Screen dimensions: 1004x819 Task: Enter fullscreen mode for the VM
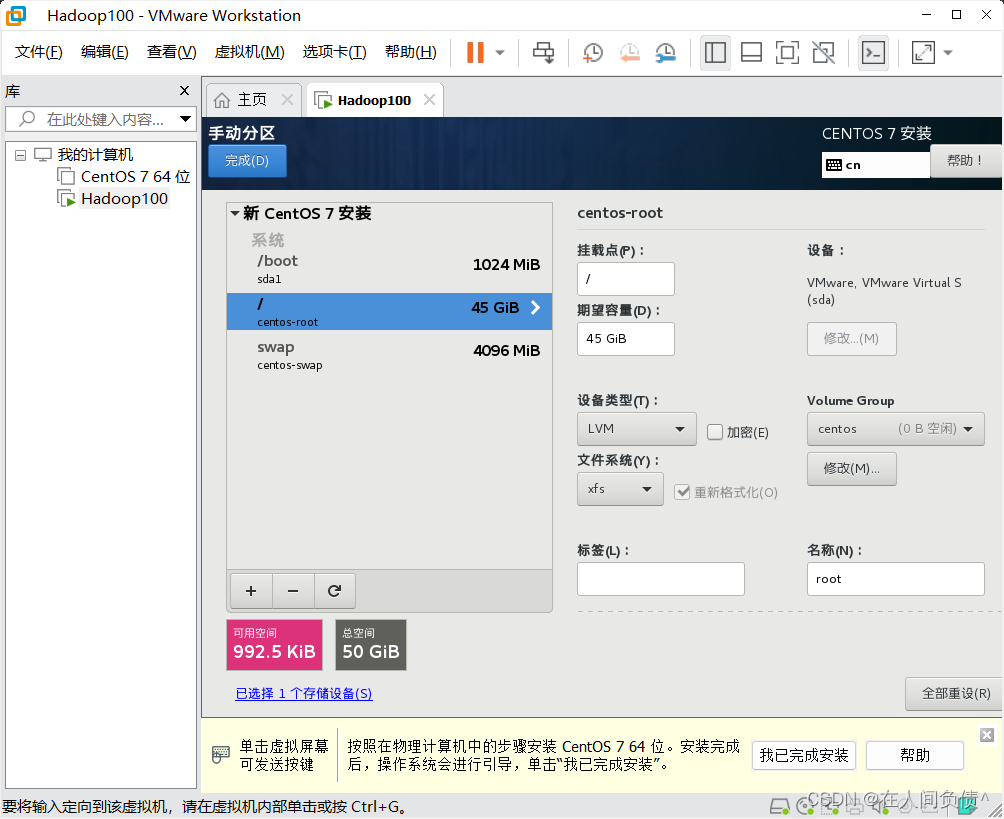pyautogui.click(x=786, y=52)
